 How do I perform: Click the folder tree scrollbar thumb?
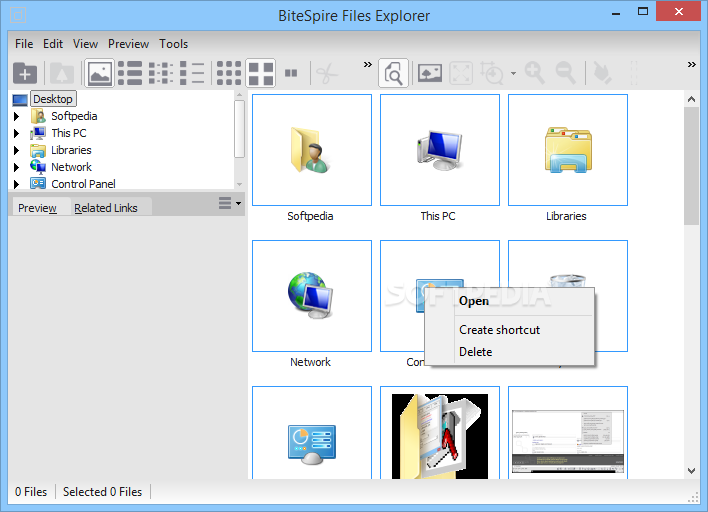[239, 129]
